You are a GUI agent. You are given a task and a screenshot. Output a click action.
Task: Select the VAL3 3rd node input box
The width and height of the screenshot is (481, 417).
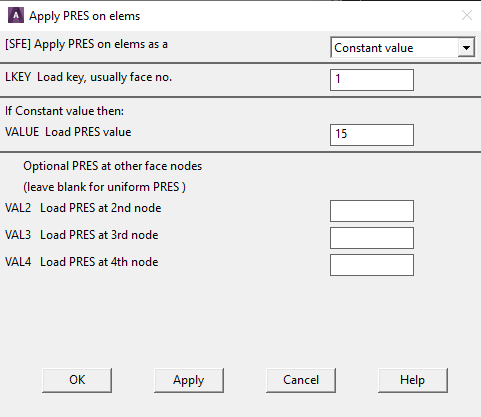click(372, 238)
